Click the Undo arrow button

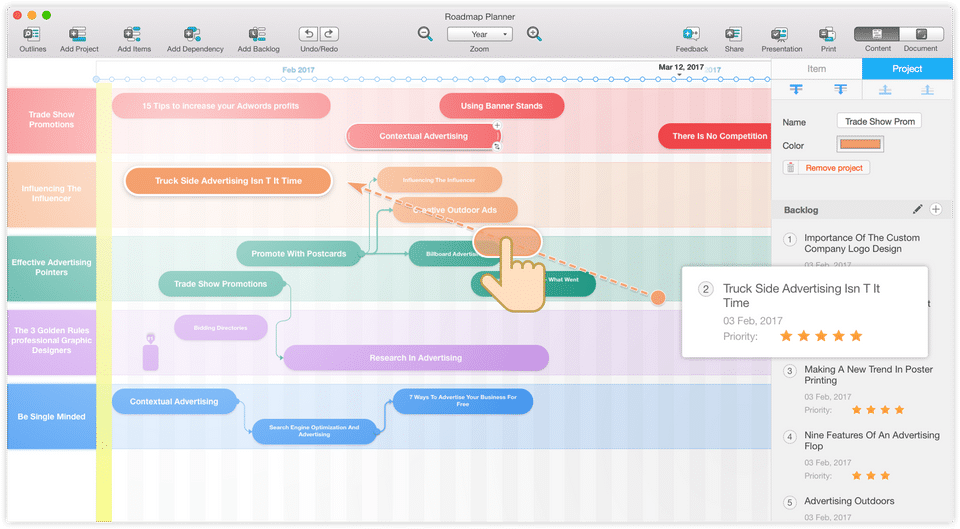coord(309,34)
